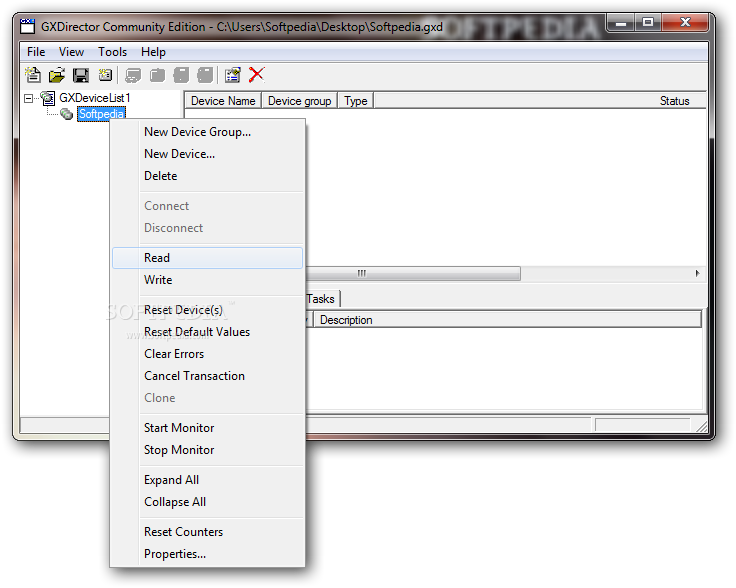Image resolution: width=736 pixels, height=588 pixels.
Task: Click the GXDeviceList1 tree node icon
Action: tap(48, 98)
